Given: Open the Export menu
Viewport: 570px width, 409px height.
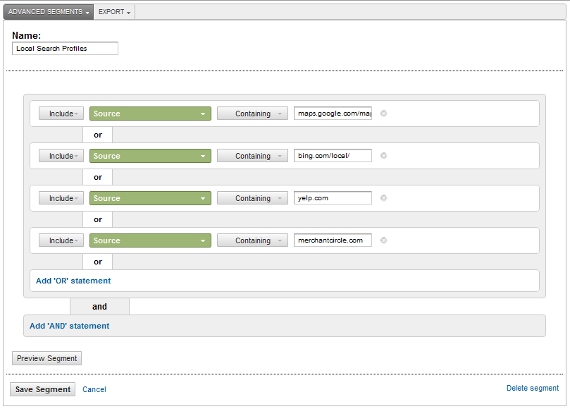Looking at the screenshot, I should point(114,12).
